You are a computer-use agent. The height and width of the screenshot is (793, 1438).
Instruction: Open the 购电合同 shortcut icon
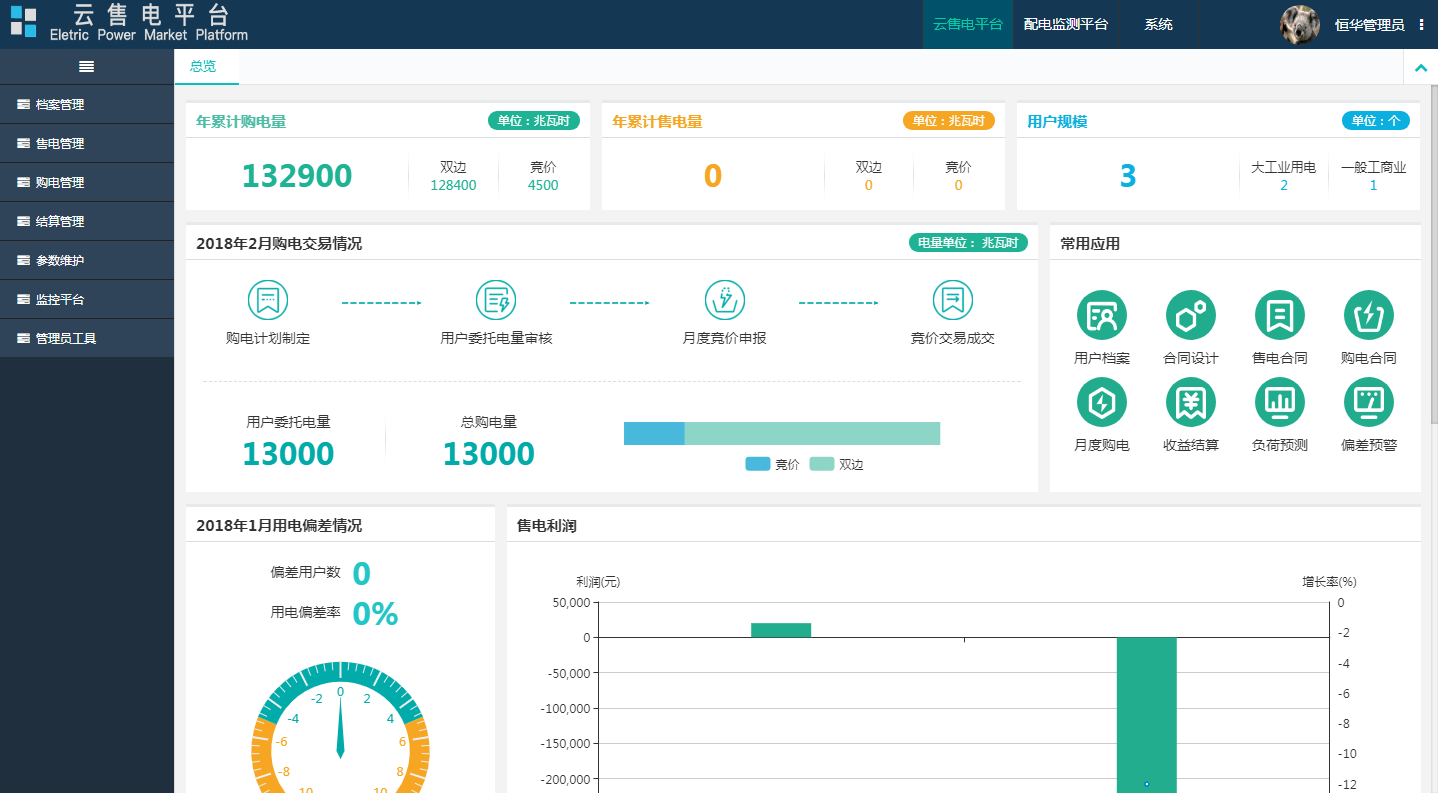pos(1368,315)
